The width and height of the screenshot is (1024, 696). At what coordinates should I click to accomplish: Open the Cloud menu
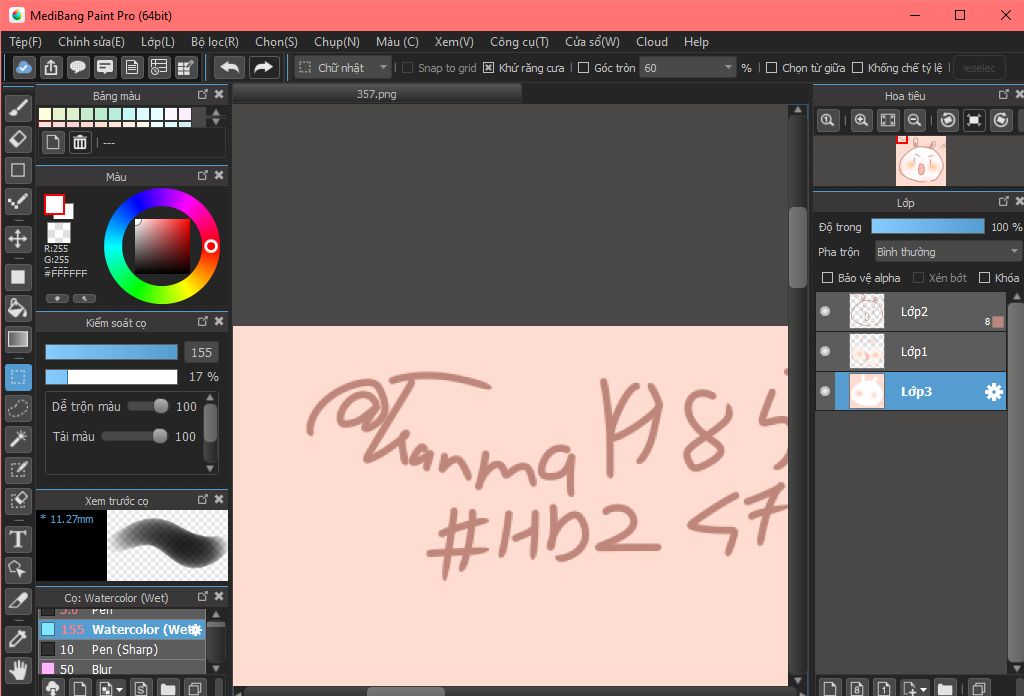coord(652,42)
